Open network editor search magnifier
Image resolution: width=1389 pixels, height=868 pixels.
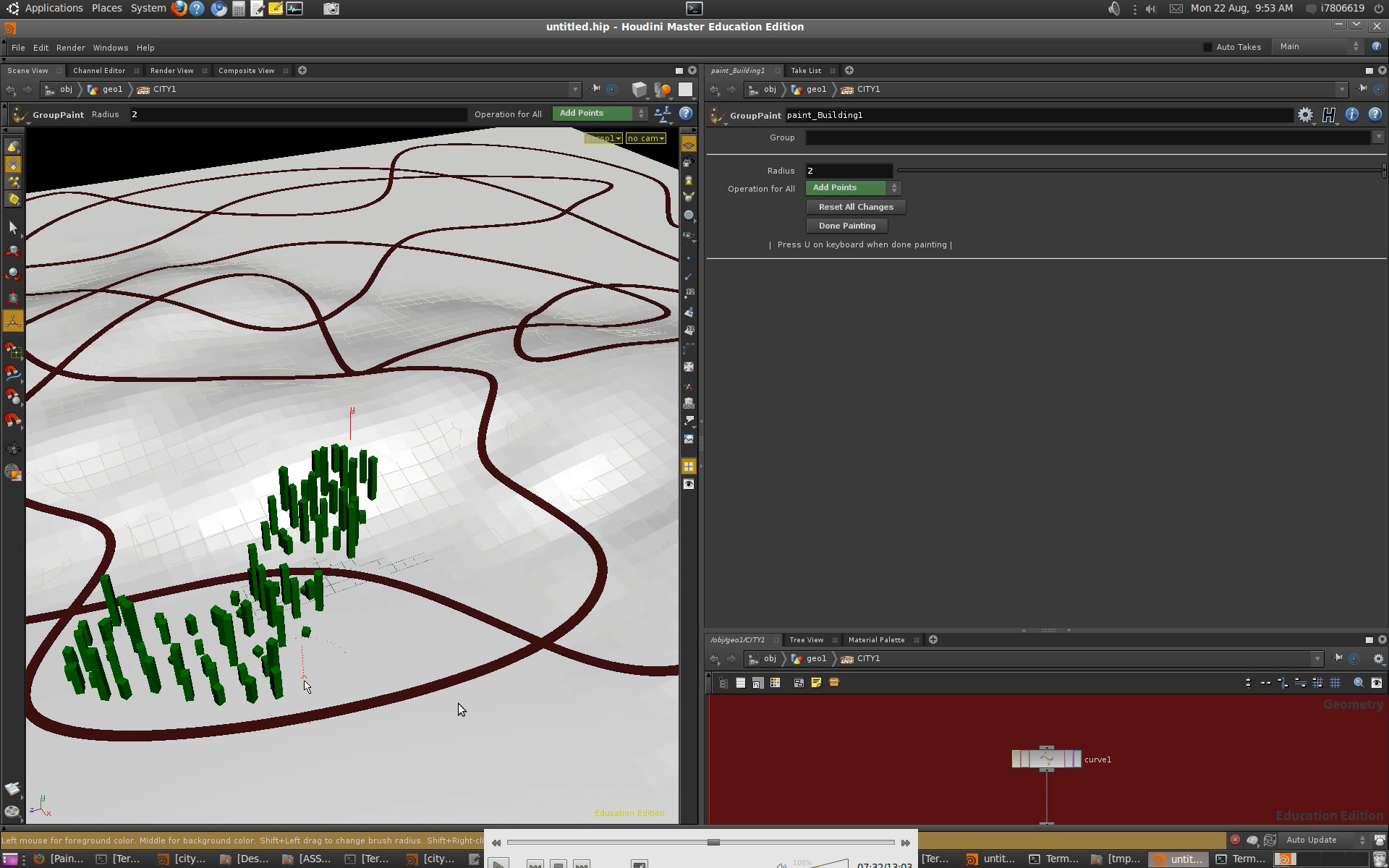click(1359, 682)
